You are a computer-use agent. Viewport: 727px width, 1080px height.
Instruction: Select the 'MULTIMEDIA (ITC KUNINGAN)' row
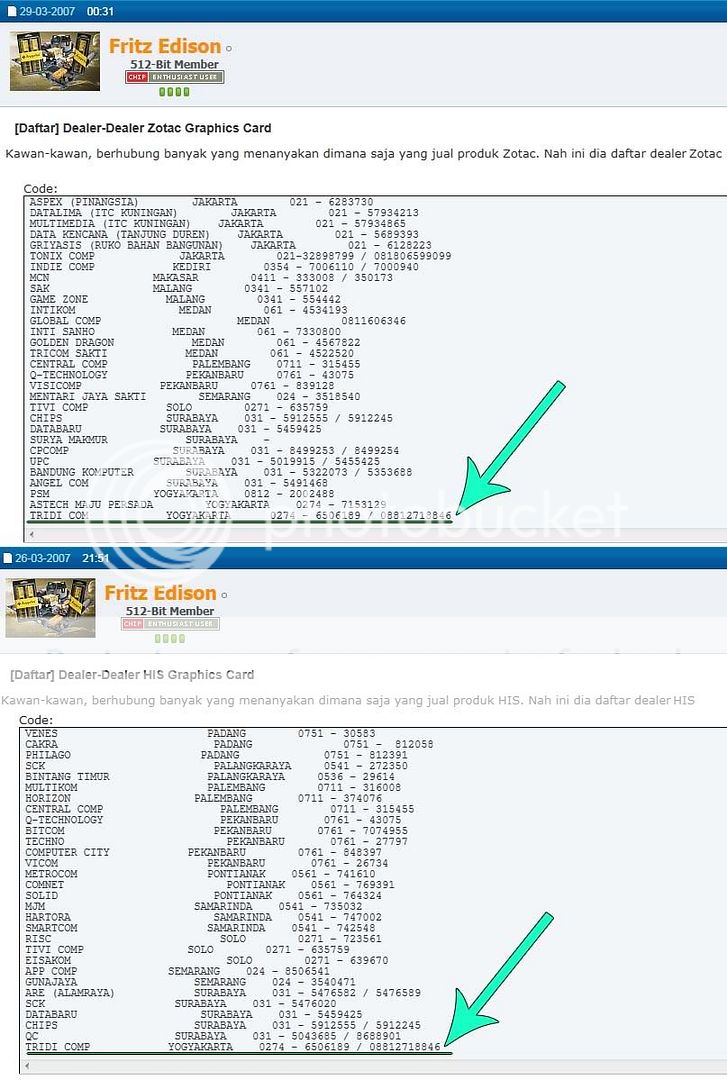point(217,224)
